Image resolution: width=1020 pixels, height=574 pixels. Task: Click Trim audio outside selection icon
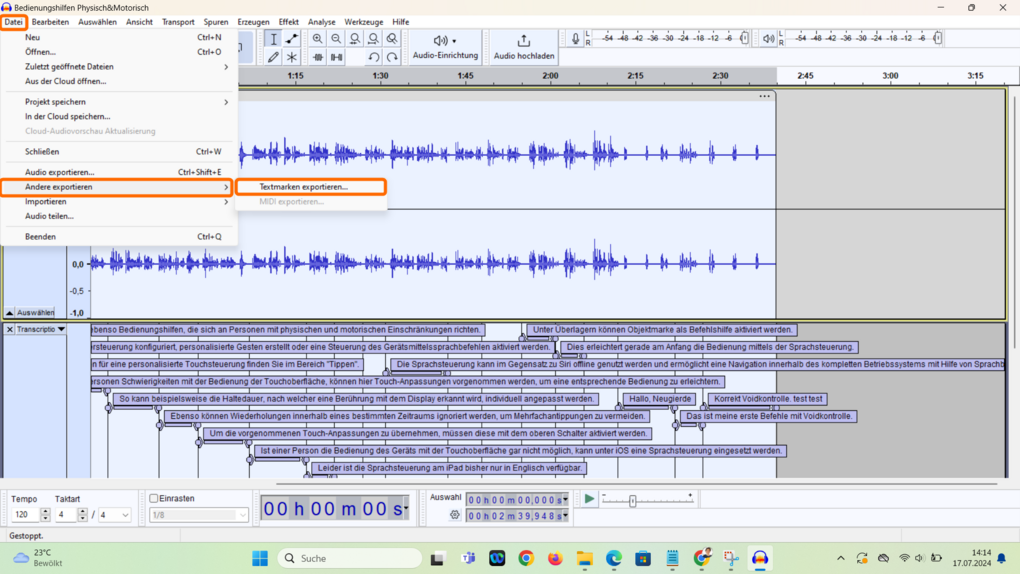(x=317, y=57)
